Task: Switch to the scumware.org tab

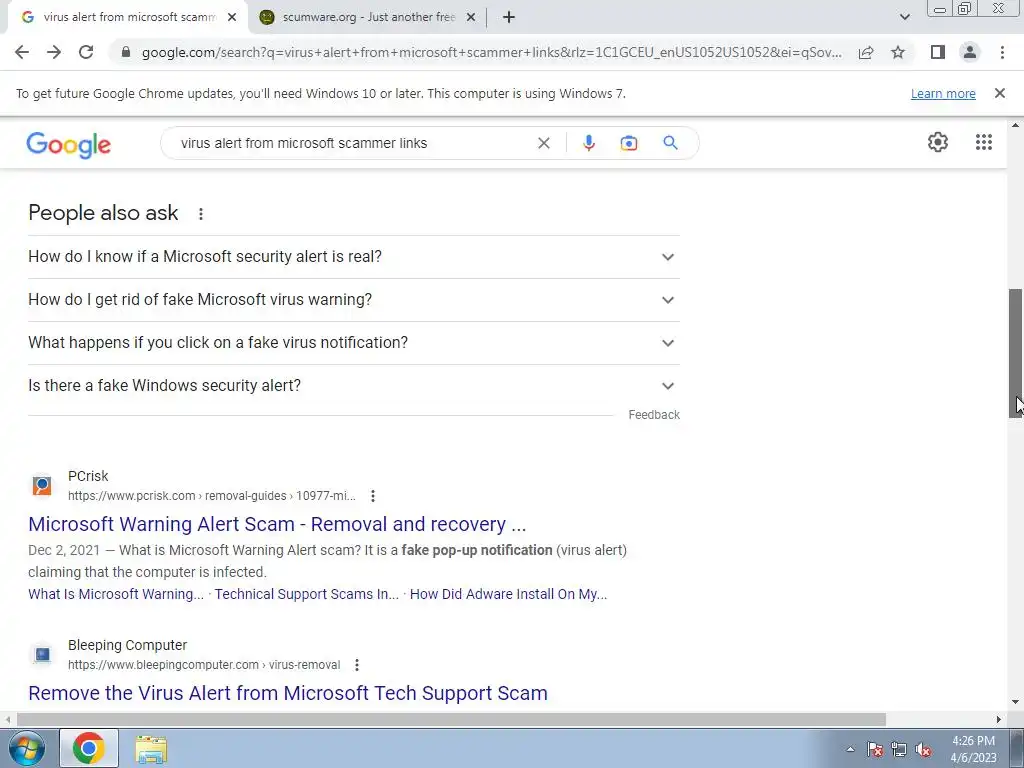Action: (368, 18)
